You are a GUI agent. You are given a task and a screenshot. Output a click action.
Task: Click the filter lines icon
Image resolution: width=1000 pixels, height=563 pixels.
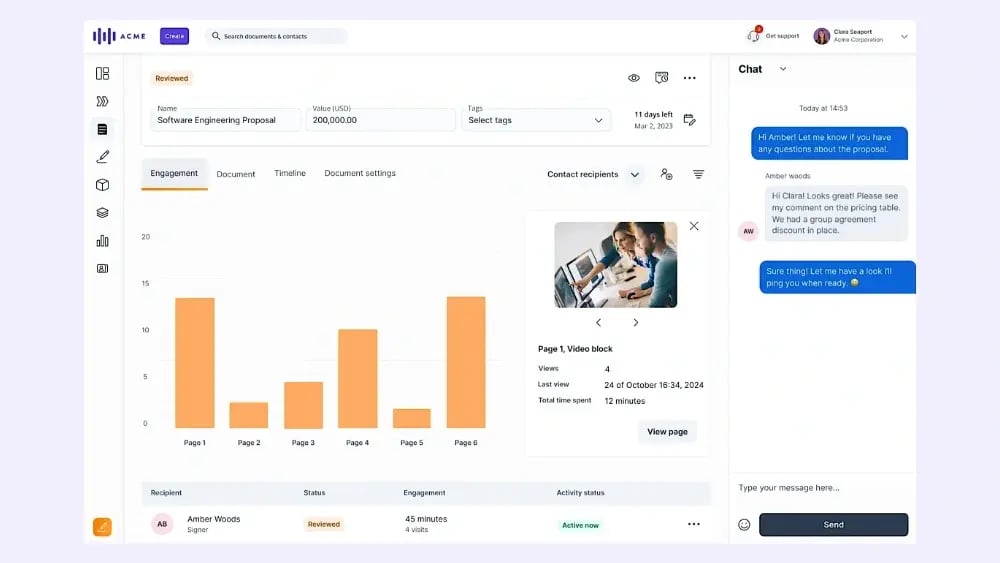point(698,174)
